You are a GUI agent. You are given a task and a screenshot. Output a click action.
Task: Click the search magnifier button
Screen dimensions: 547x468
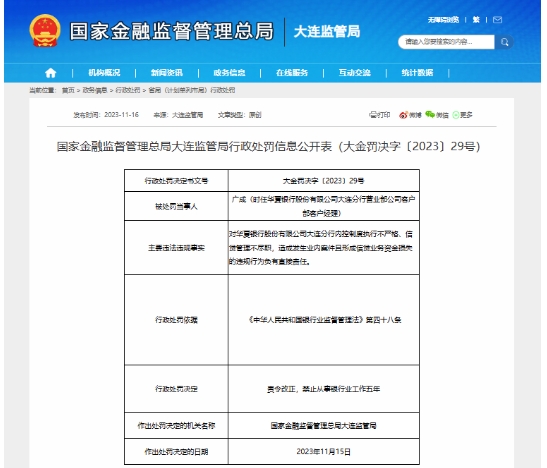[504, 42]
